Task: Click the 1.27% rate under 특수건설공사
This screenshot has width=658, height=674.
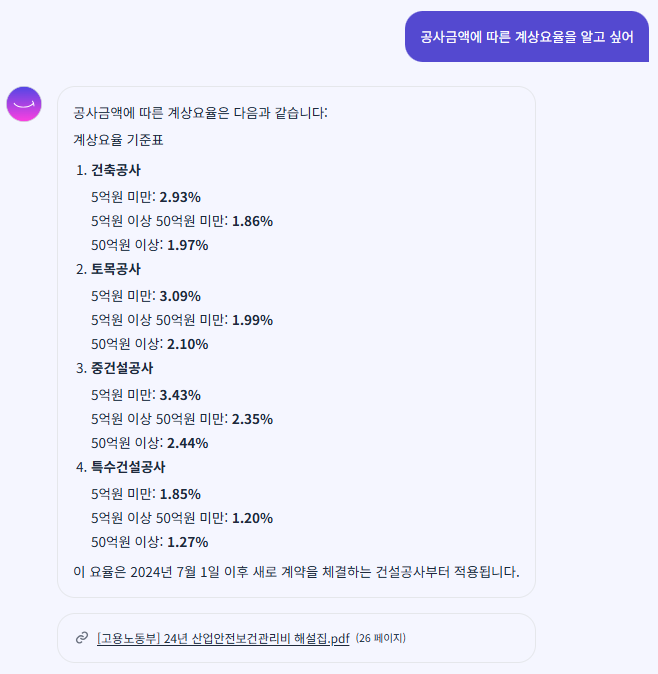Action: pos(188,542)
